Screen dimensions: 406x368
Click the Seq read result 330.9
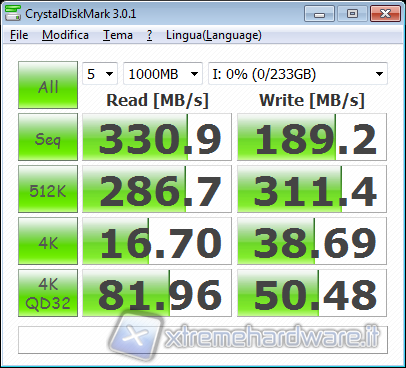point(157,137)
